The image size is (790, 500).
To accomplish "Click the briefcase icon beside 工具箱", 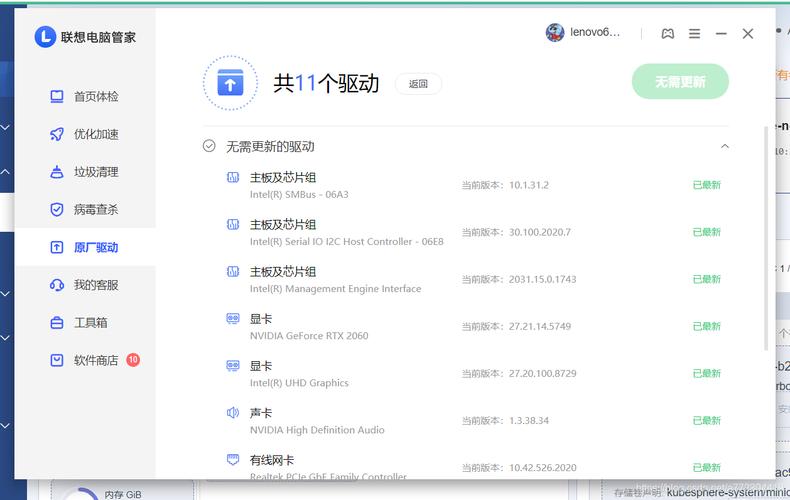I will (57, 323).
